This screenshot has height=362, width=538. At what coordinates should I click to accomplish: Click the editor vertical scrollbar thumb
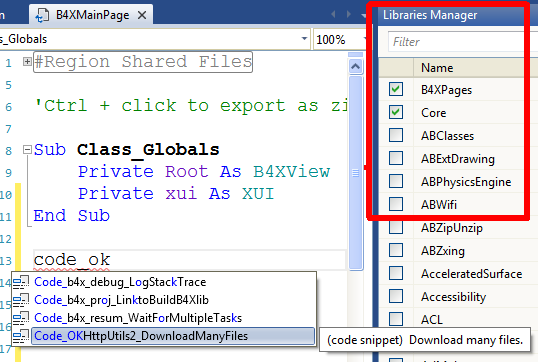coord(355,173)
